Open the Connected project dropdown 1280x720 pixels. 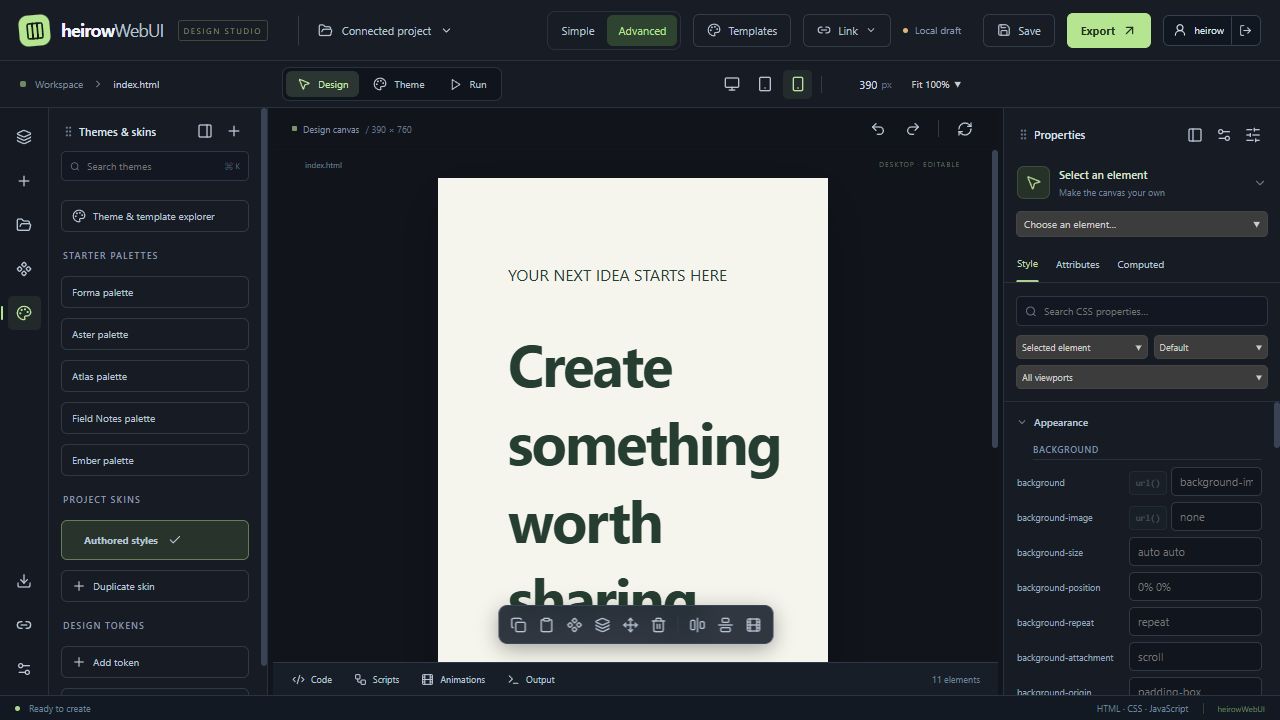click(x=385, y=31)
